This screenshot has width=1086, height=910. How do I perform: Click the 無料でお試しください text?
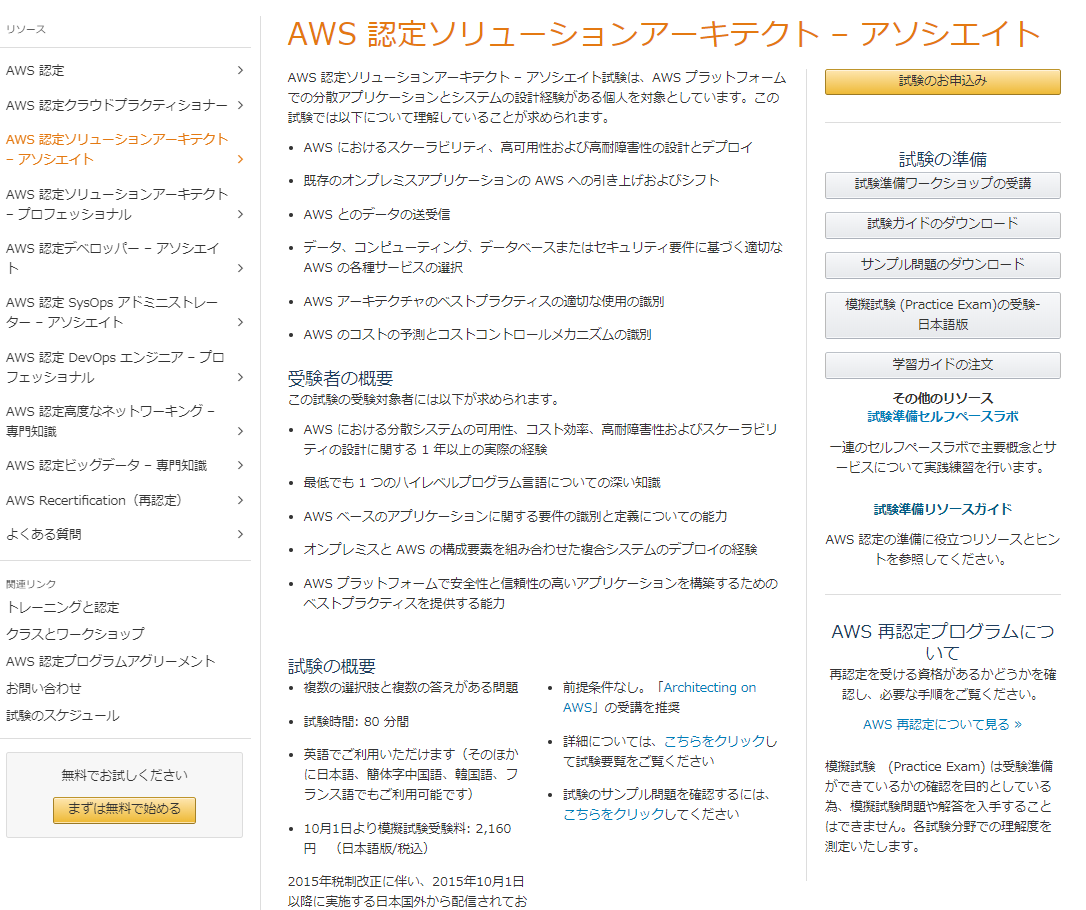124,775
